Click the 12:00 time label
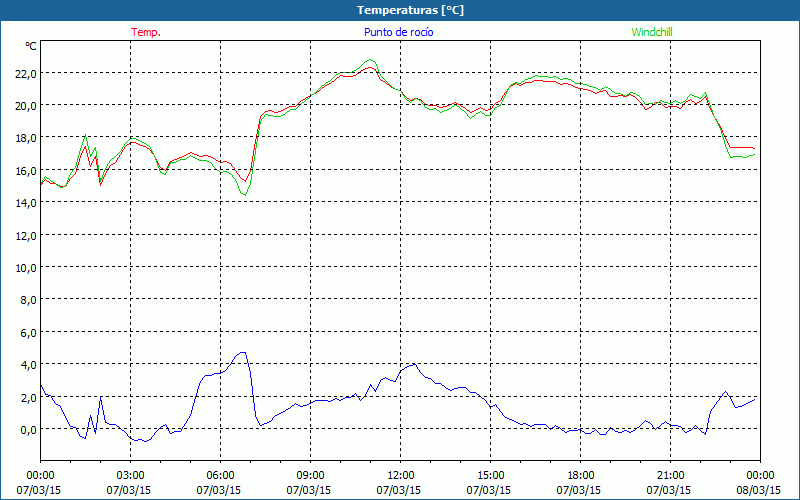Viewport: 800px width, 500px height. (x=401, y=476)
